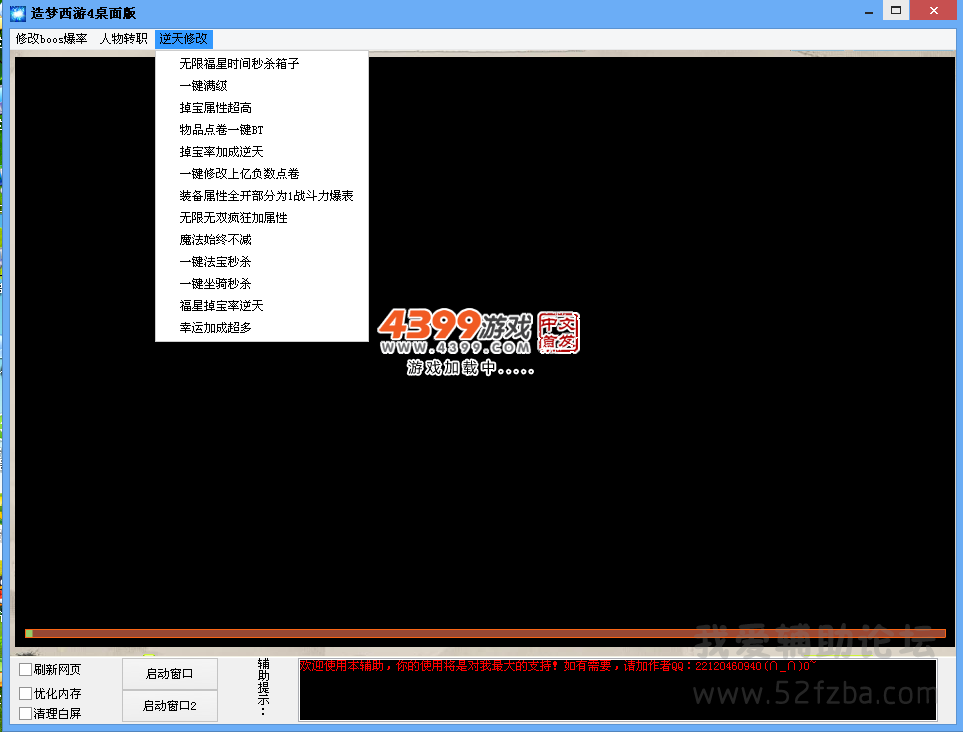Select 一键坐骑秒杀 menu entry
This screenshot has width=963, height=732.
click(262, 284)
